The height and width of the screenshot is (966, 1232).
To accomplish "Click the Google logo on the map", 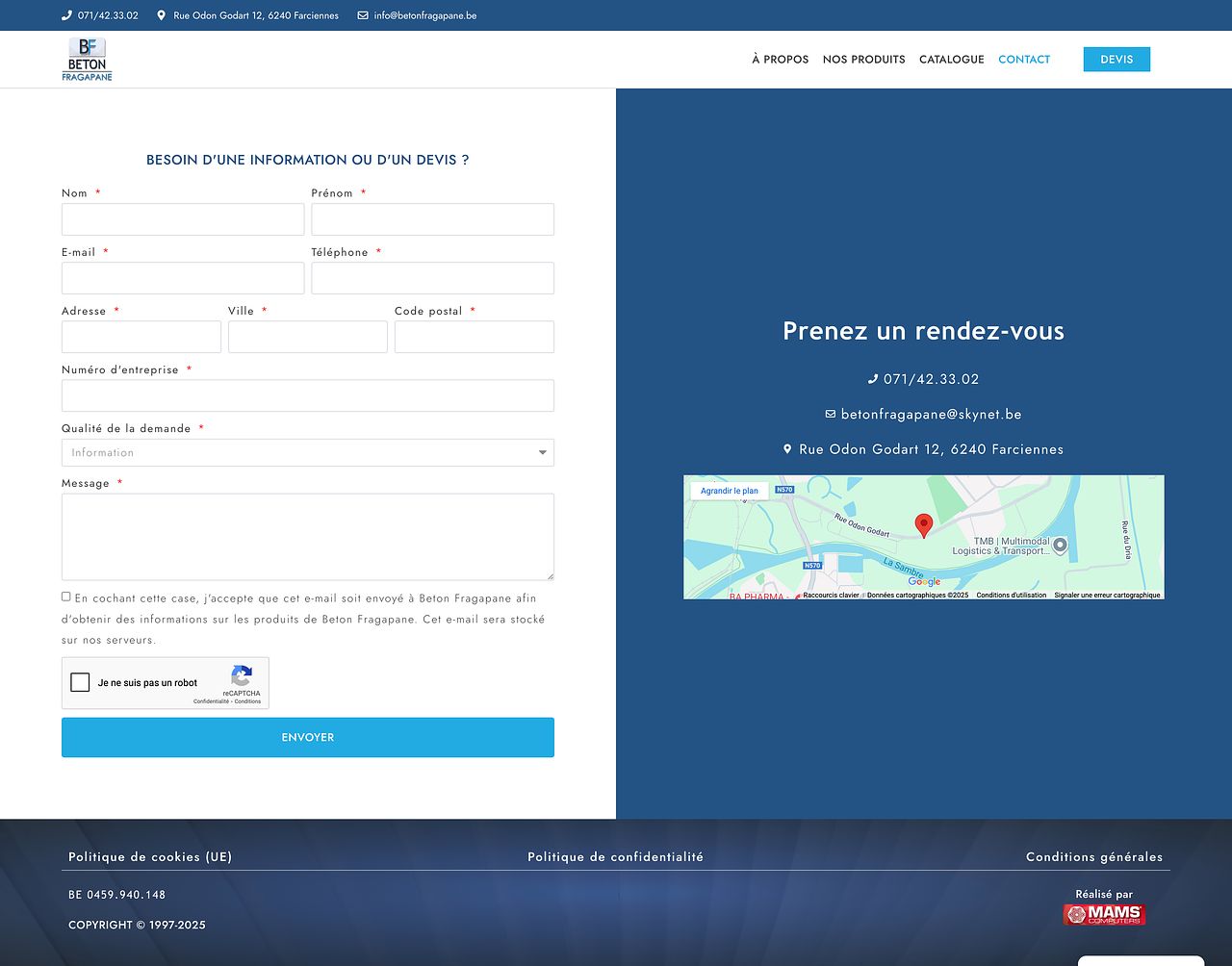I will 926,581.
